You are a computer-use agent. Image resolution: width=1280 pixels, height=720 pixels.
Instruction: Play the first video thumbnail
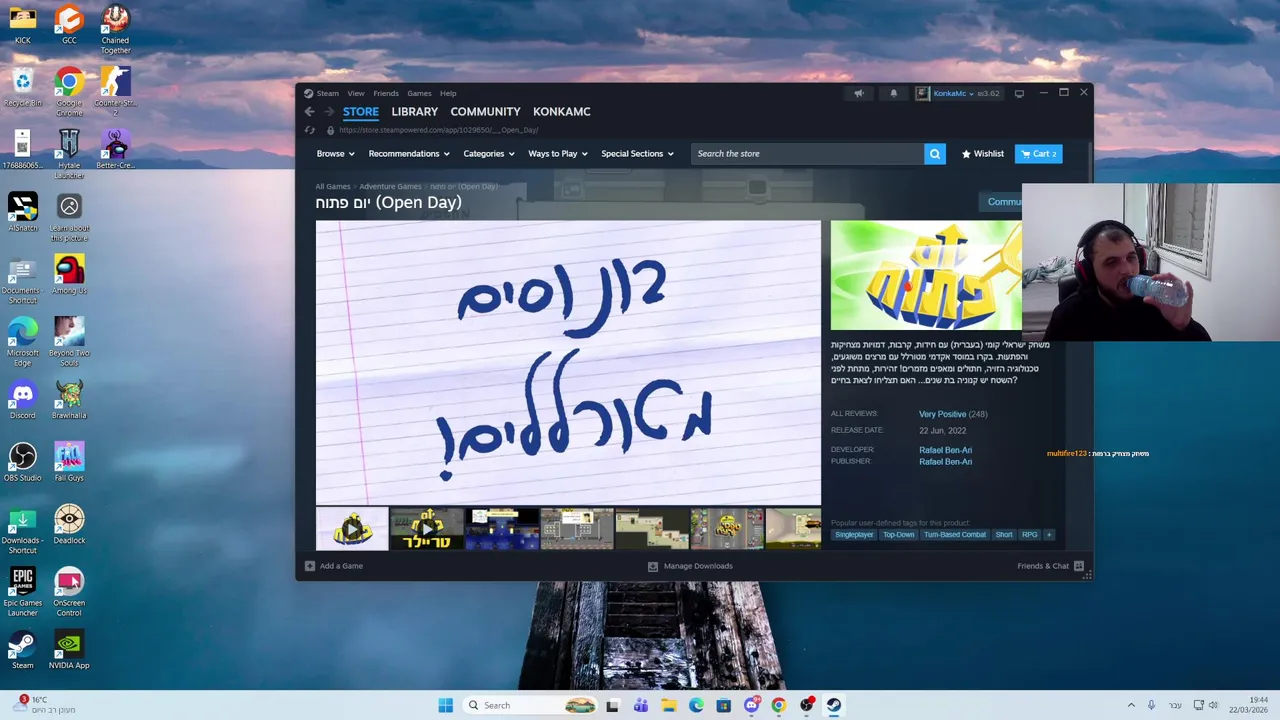[352, 529]
